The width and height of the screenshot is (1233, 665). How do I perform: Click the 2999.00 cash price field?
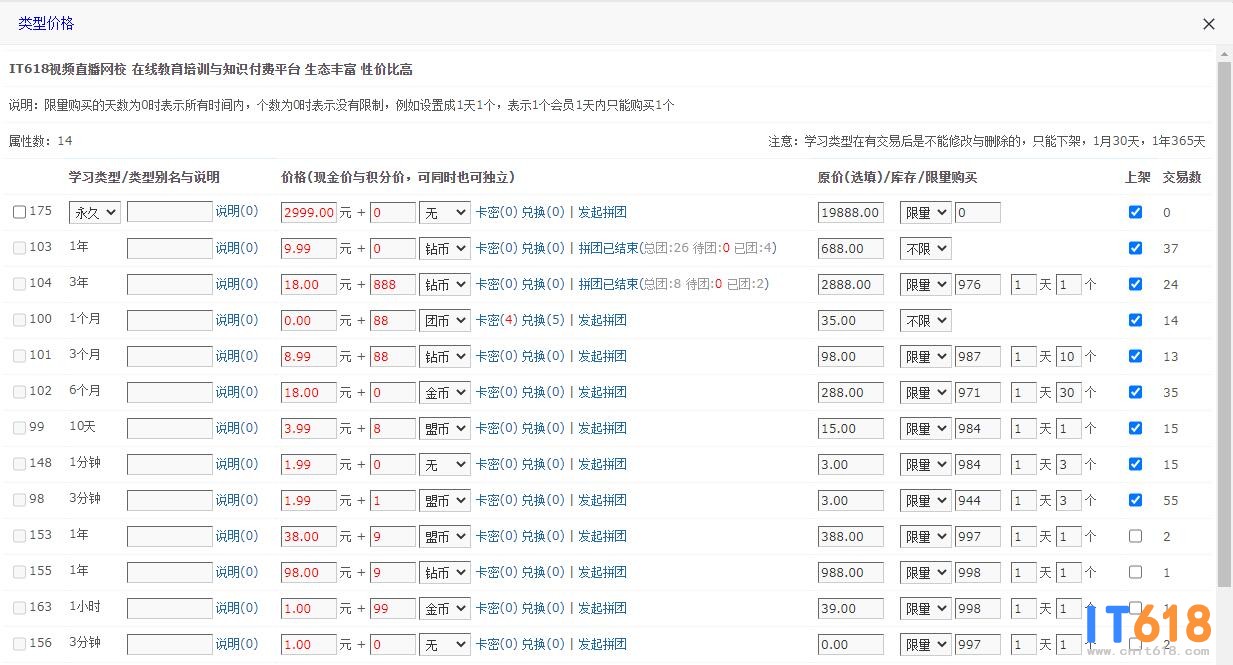click(308, 212)
